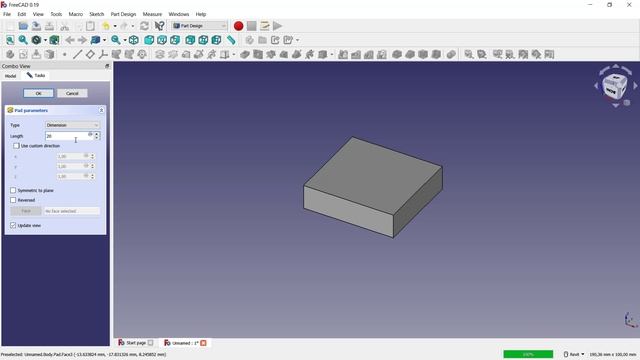Open the Help menu
Screen dimensions: 640x360
coord(201,14)
